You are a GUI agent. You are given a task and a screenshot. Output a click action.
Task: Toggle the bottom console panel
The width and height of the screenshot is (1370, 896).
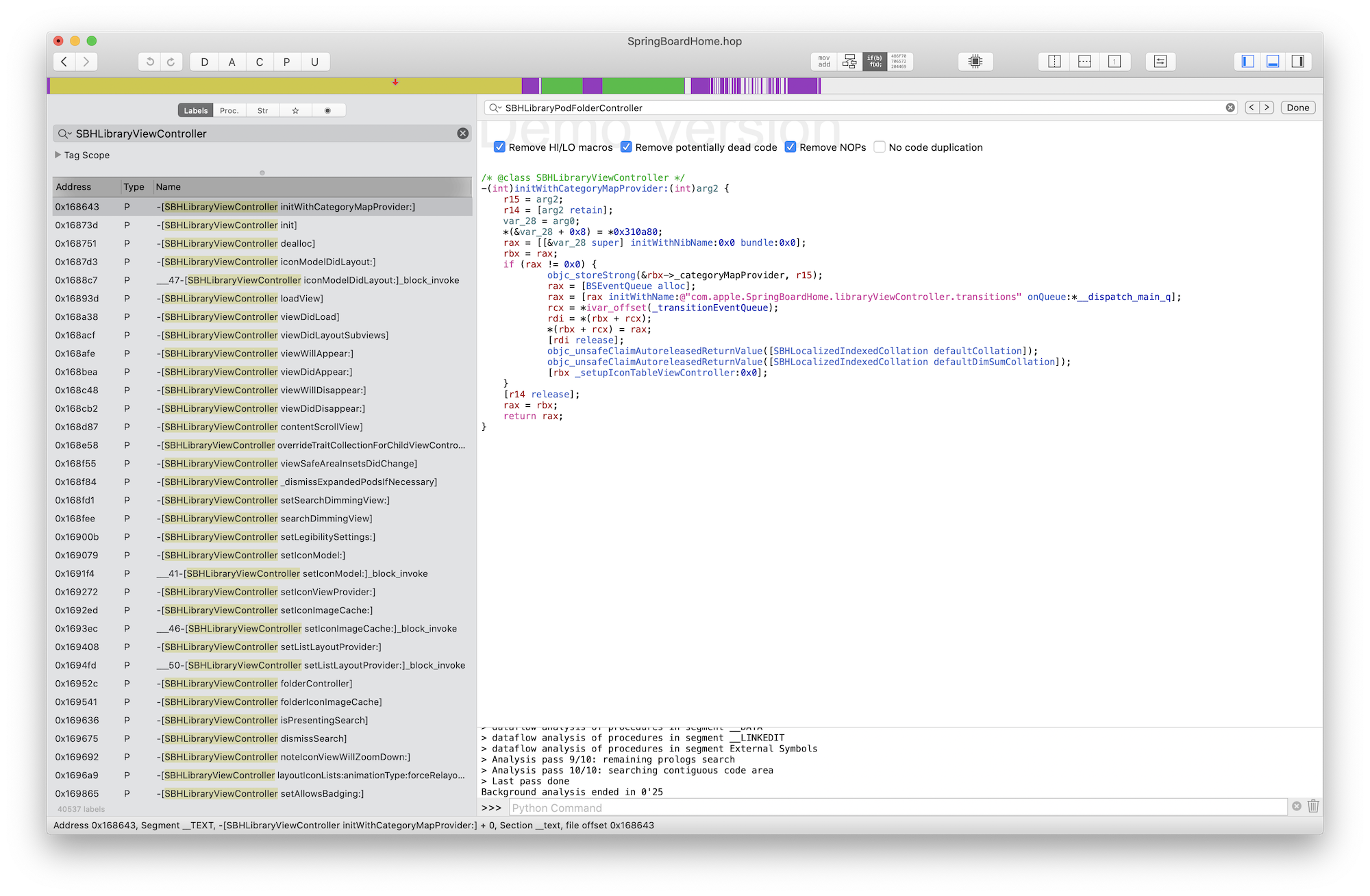coord(1273,62)
